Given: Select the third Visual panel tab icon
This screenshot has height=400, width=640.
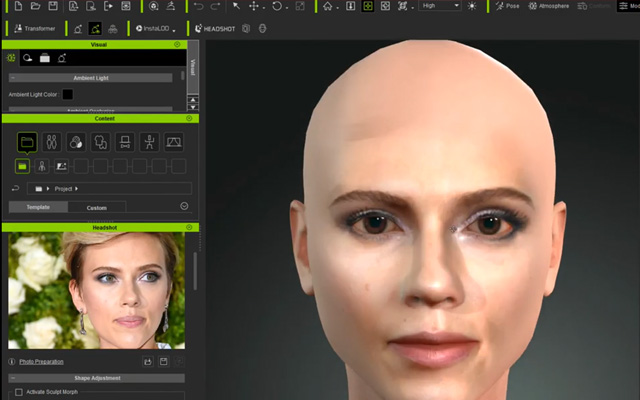Looking at the screenshot, I should (45, 58).
